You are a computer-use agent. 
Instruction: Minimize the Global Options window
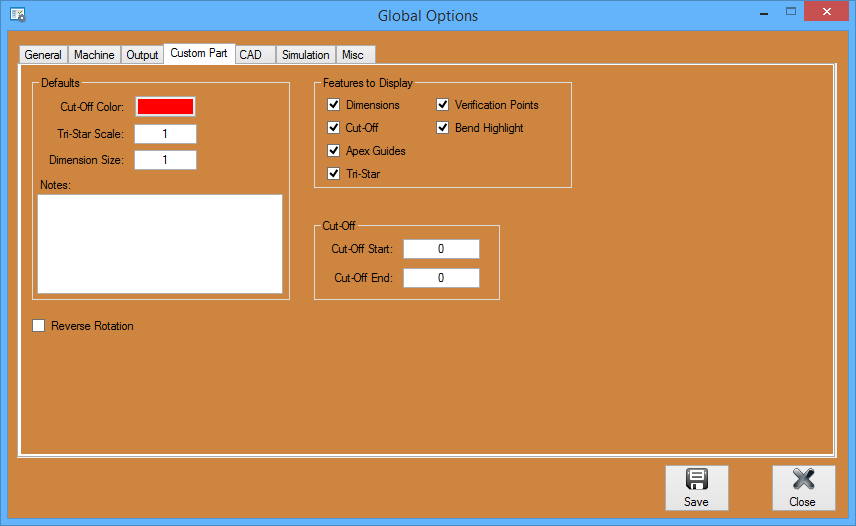[764, 12]
